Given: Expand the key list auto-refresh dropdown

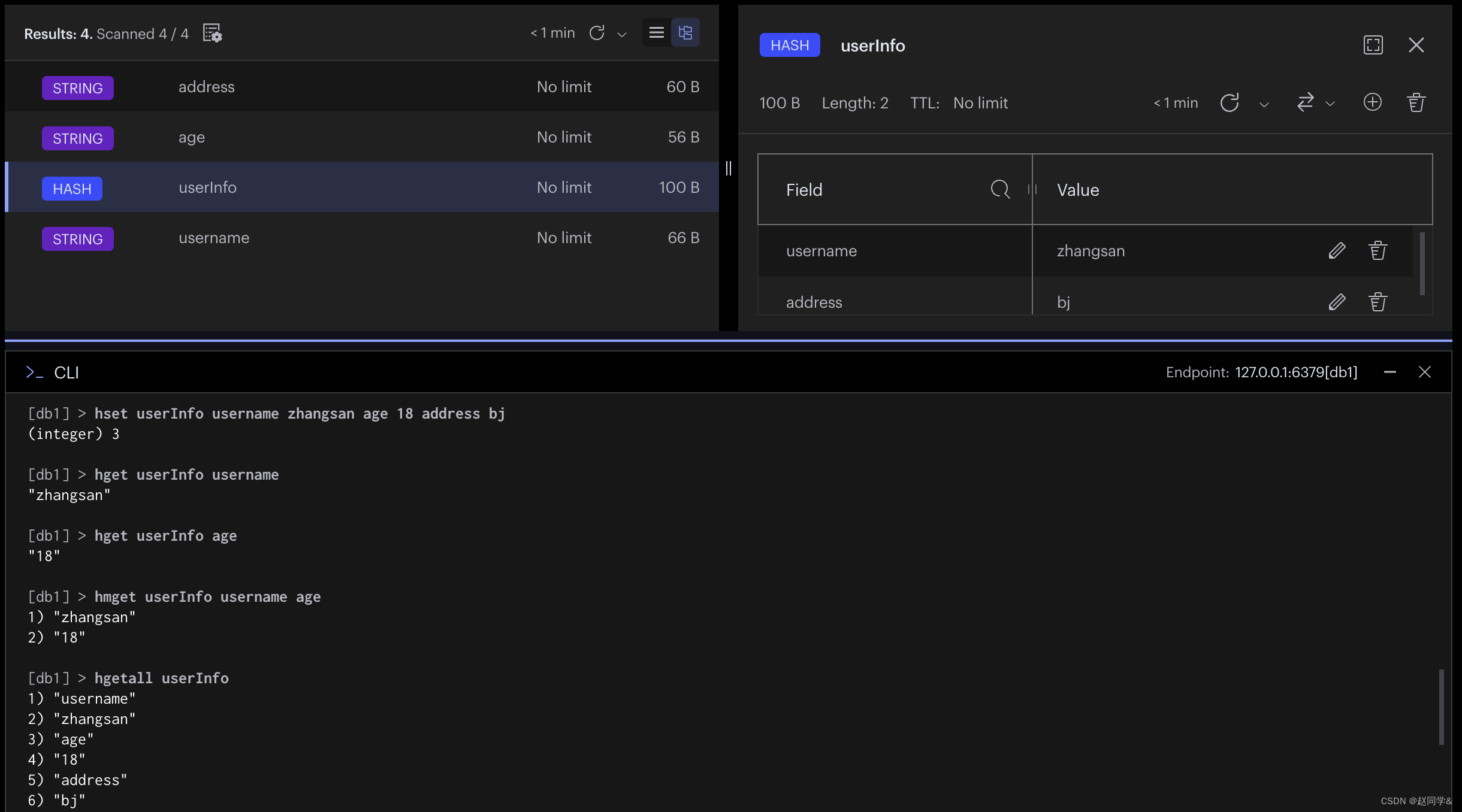Looking at the screenshot, I should pyautogui.click(x=622, y=34).
